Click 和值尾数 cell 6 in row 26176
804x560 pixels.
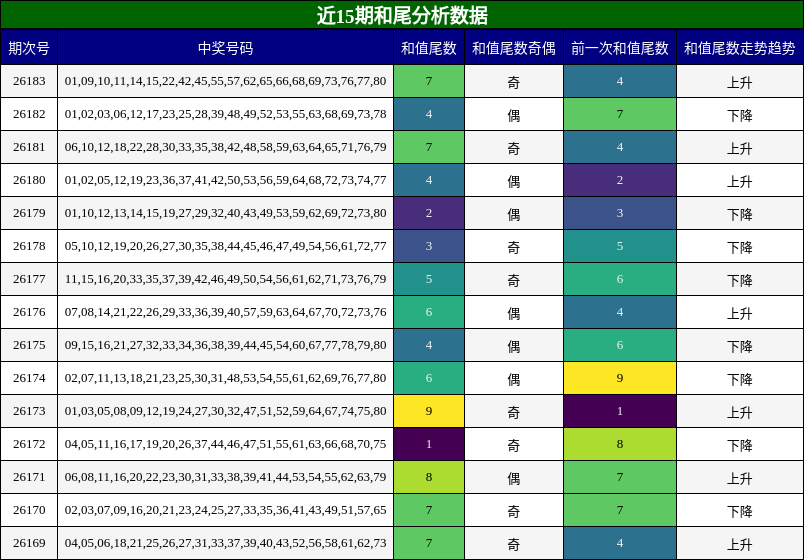[429, 312]
